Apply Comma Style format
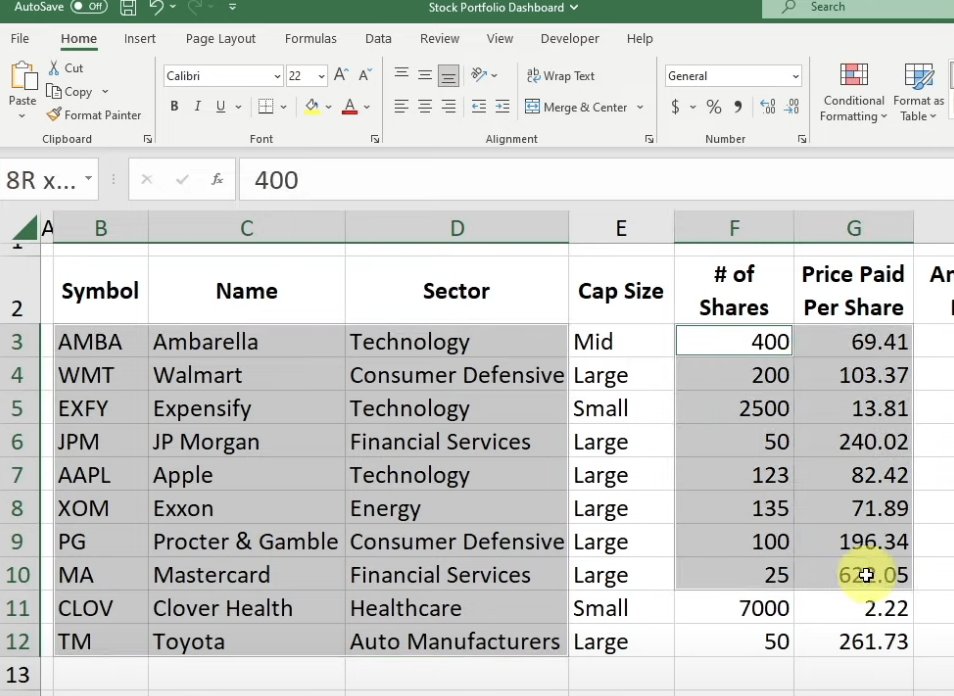This screenshot has width=954, height=696. (x=738, y=107)
